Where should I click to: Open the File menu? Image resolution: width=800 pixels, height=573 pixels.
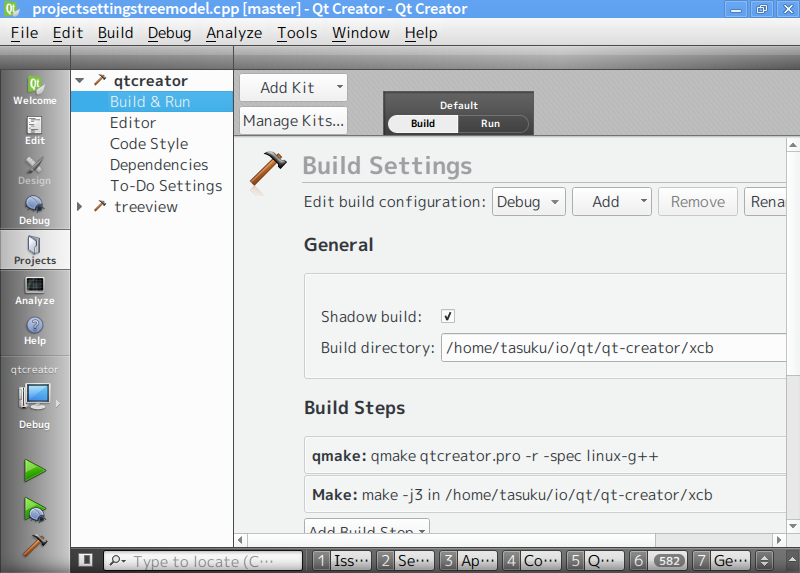pyautogui.click(x=24, y=33)
